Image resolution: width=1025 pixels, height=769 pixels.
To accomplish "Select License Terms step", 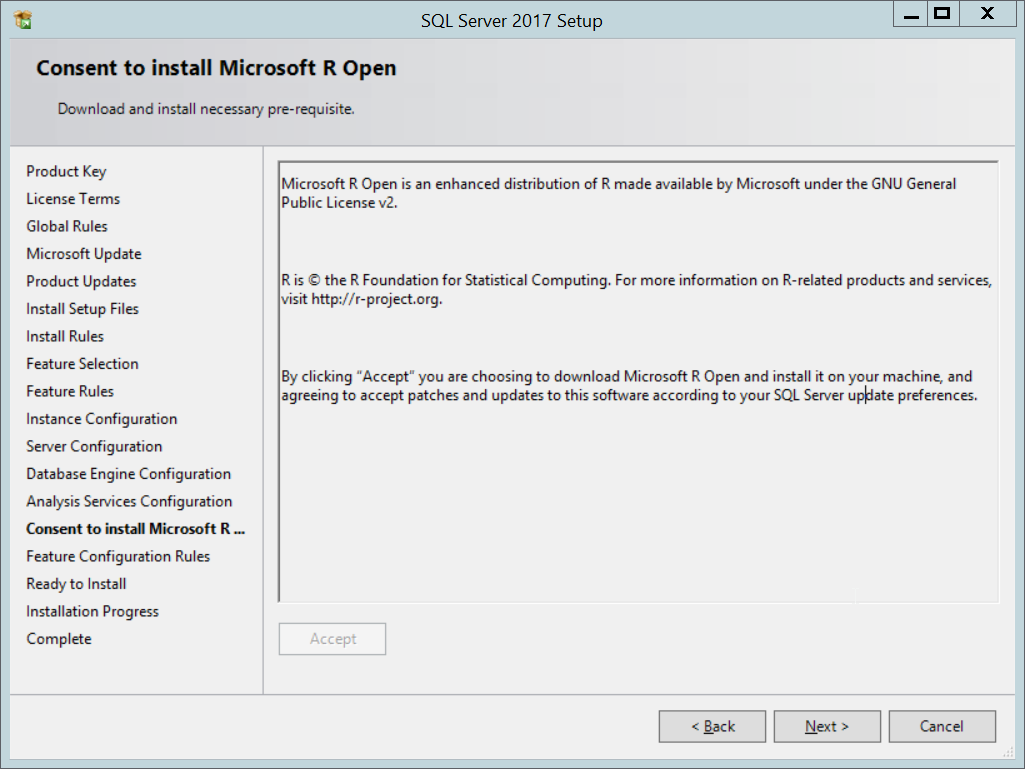I will 73,199.
